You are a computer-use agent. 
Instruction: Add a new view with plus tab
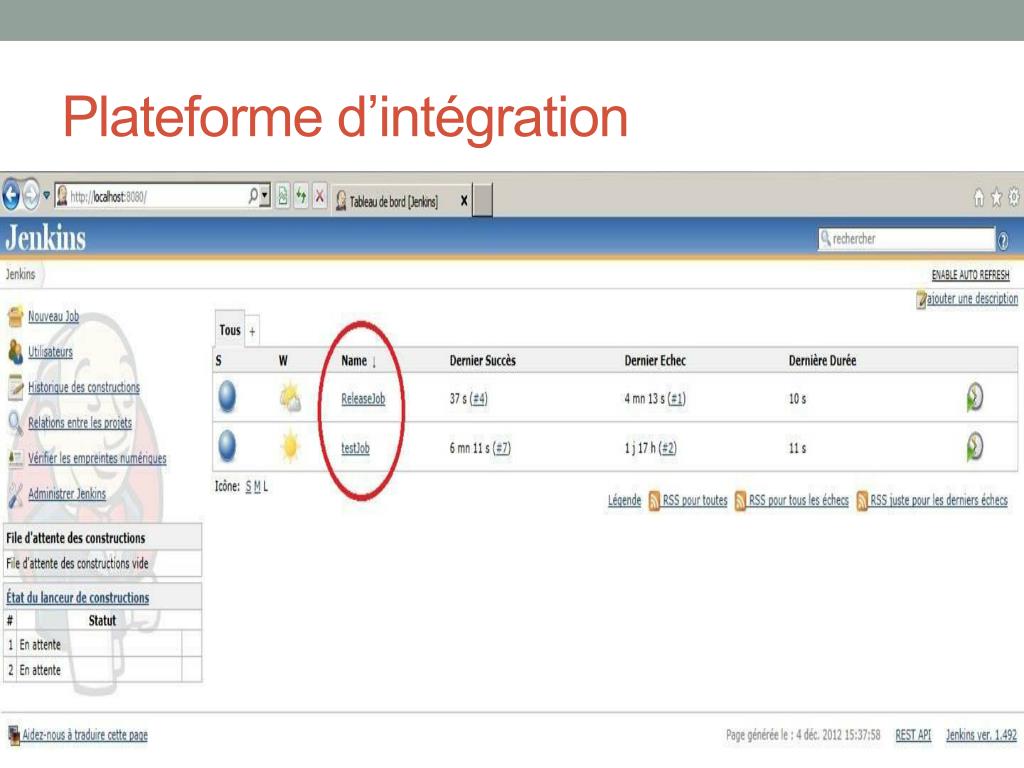(x=252, y=332)
